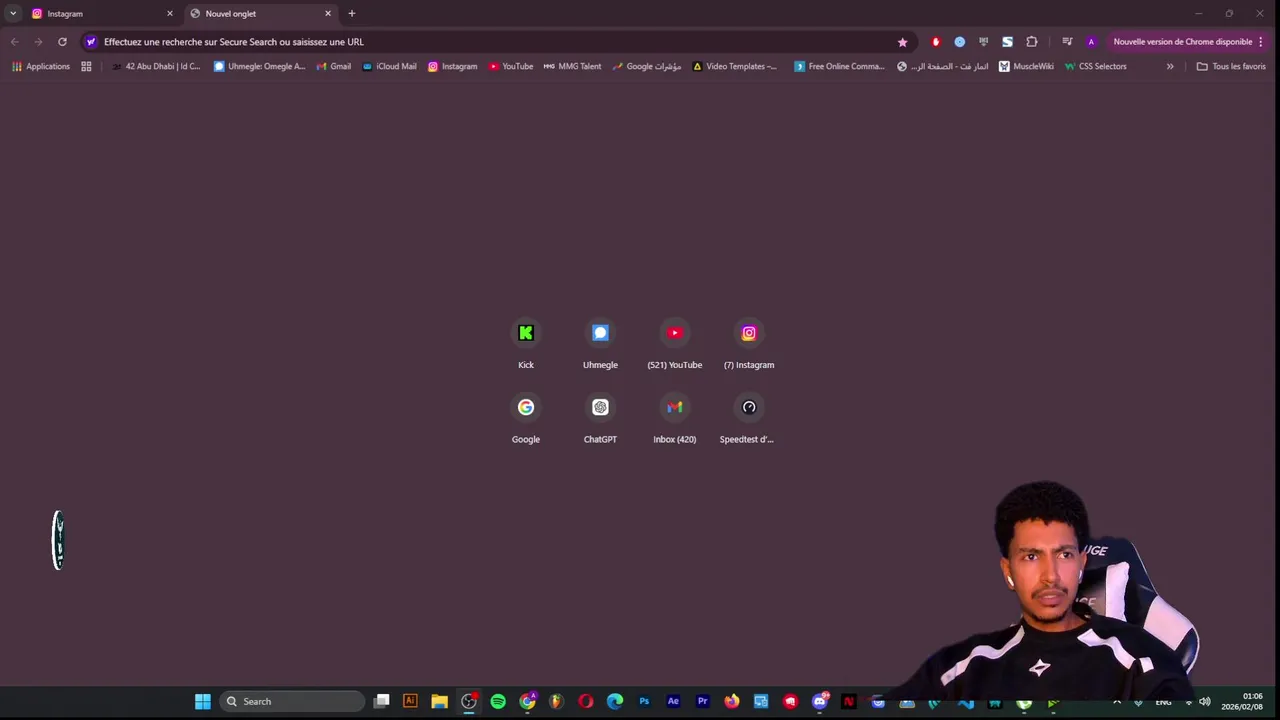Open Microsoft Edge from the taskbar

pos(615,701)
